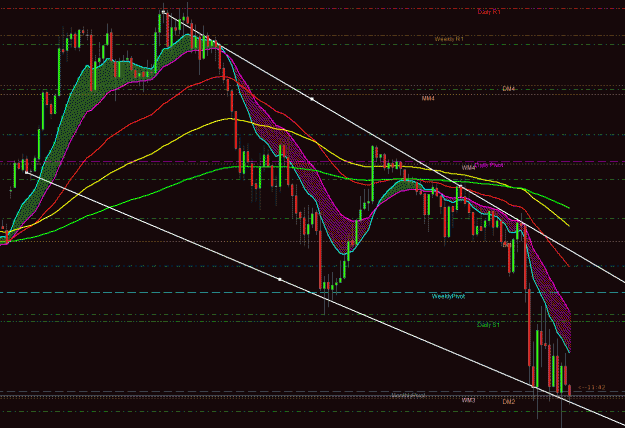This screenshot has height=428, width=625.
Task: Select lower trendline's starting anchor point at left
Action: click(26, 172)
